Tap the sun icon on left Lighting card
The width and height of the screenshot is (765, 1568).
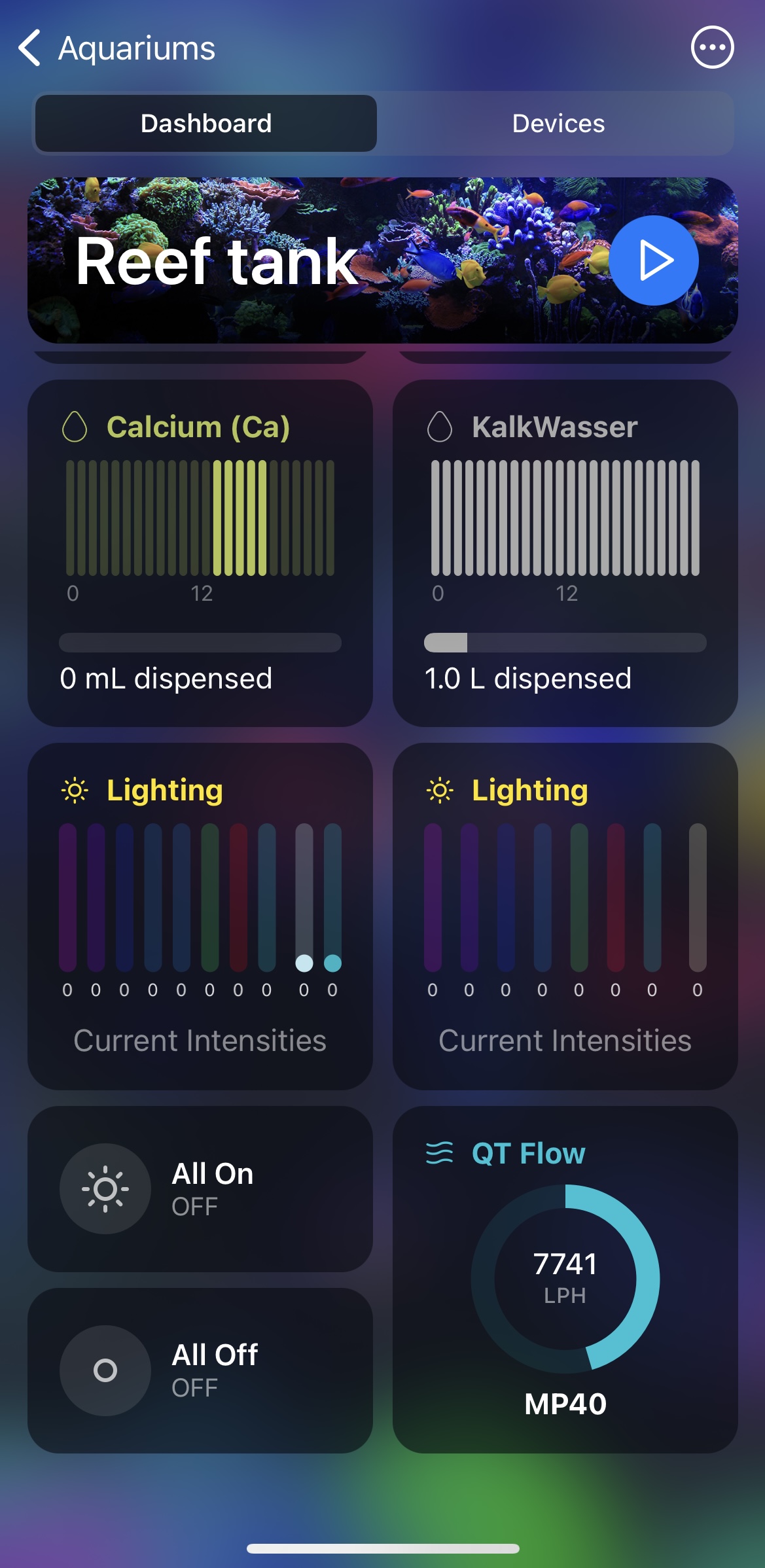click(75, 791)
